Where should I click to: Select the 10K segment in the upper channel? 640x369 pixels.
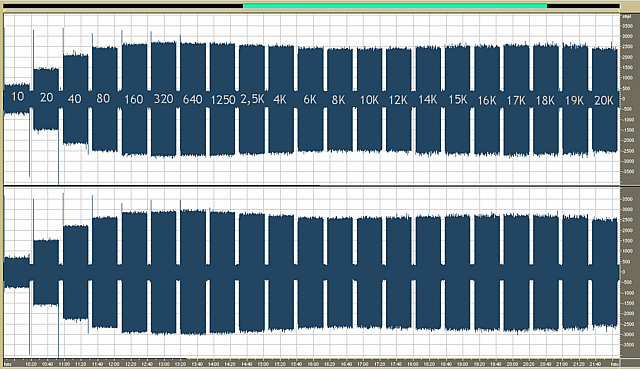[x=369, y=100]
